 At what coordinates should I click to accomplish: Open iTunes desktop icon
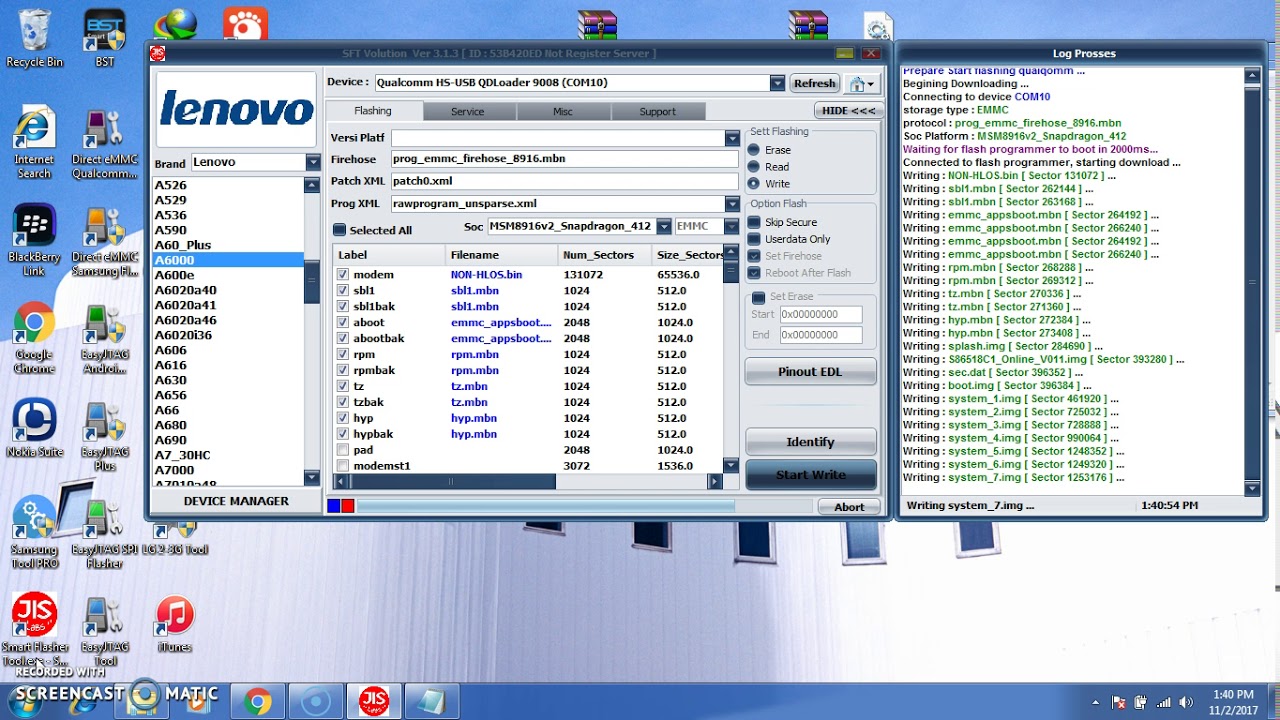175,624
